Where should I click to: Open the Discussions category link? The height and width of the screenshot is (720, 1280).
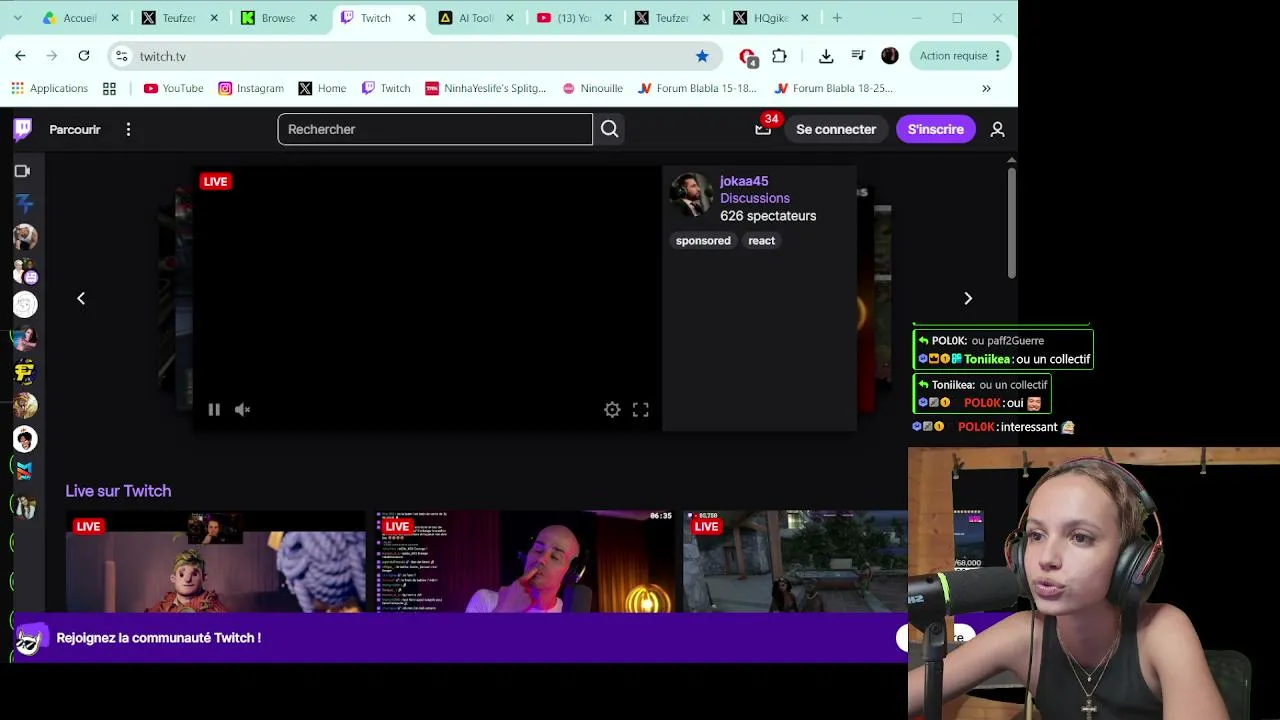click(755, 198)
